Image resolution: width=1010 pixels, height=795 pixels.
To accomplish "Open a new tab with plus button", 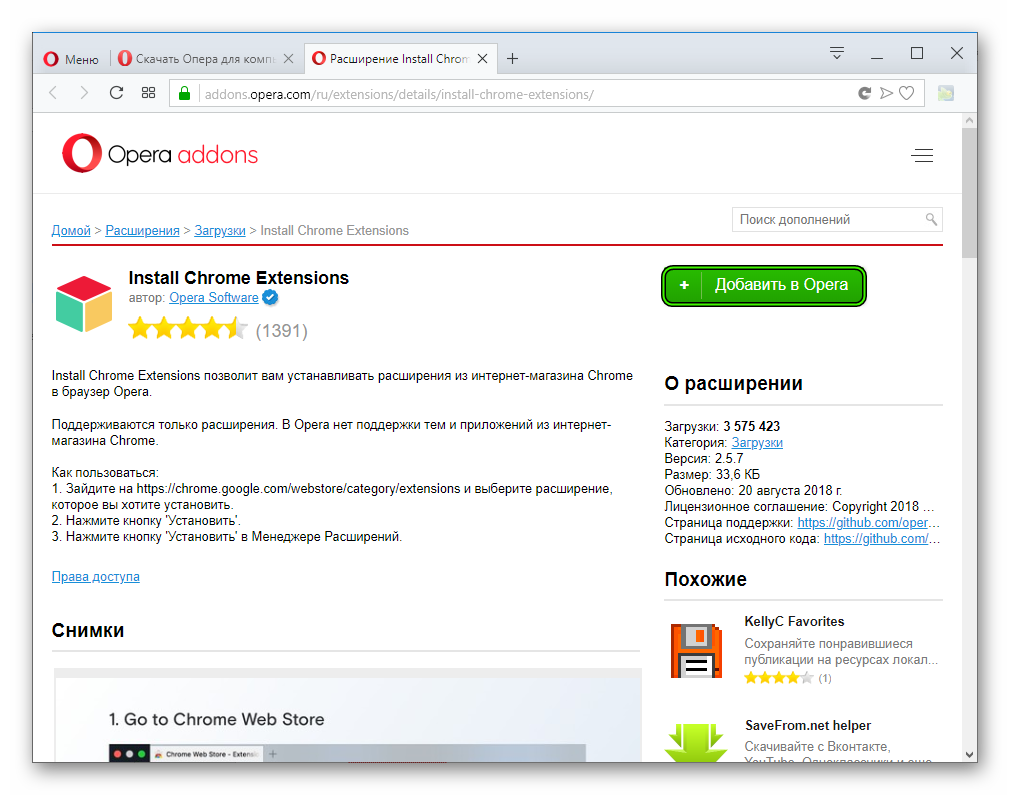I will (512, 59).
